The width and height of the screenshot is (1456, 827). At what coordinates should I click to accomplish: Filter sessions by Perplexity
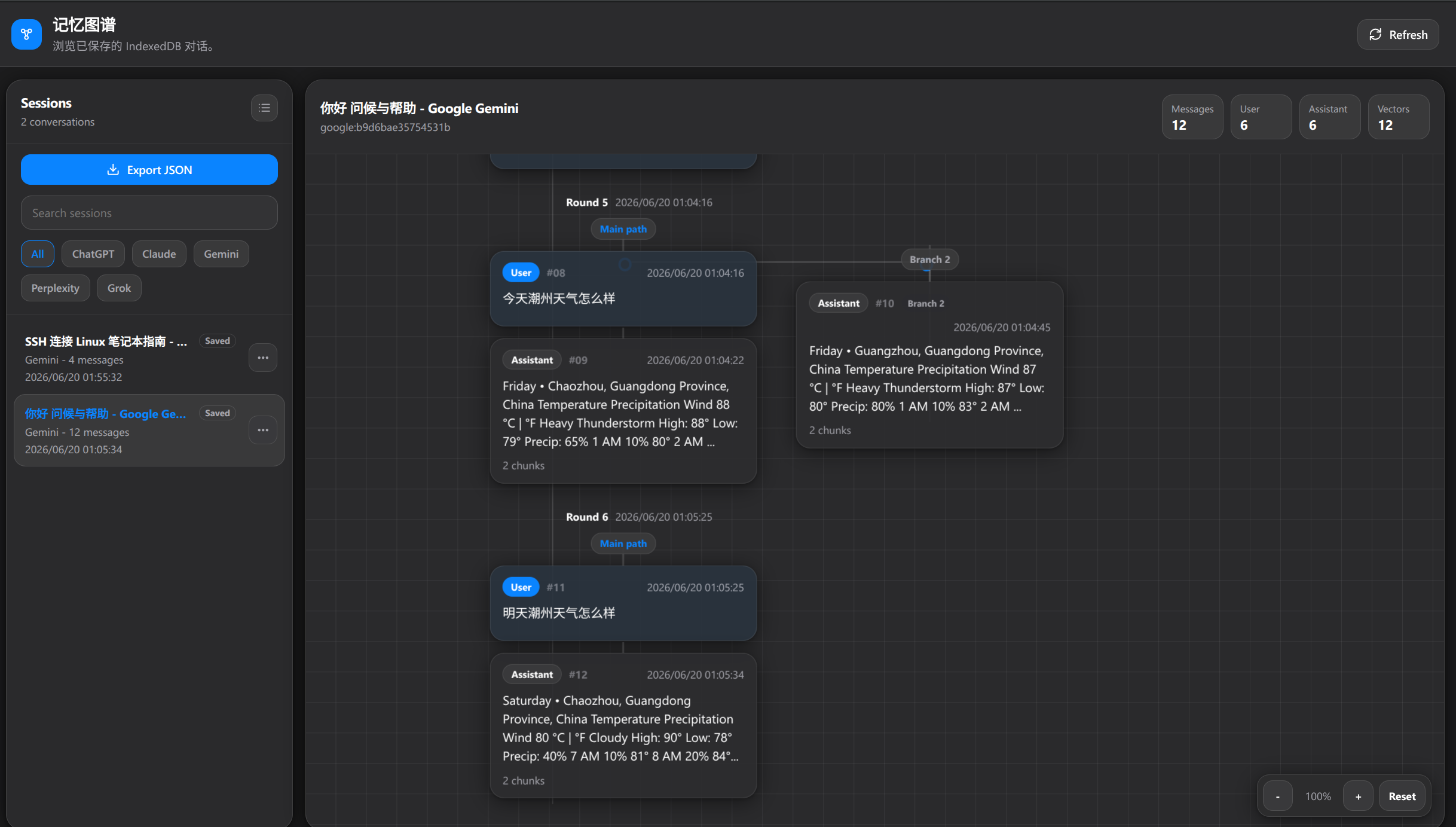pyautogui.click(x=56, y=288)
